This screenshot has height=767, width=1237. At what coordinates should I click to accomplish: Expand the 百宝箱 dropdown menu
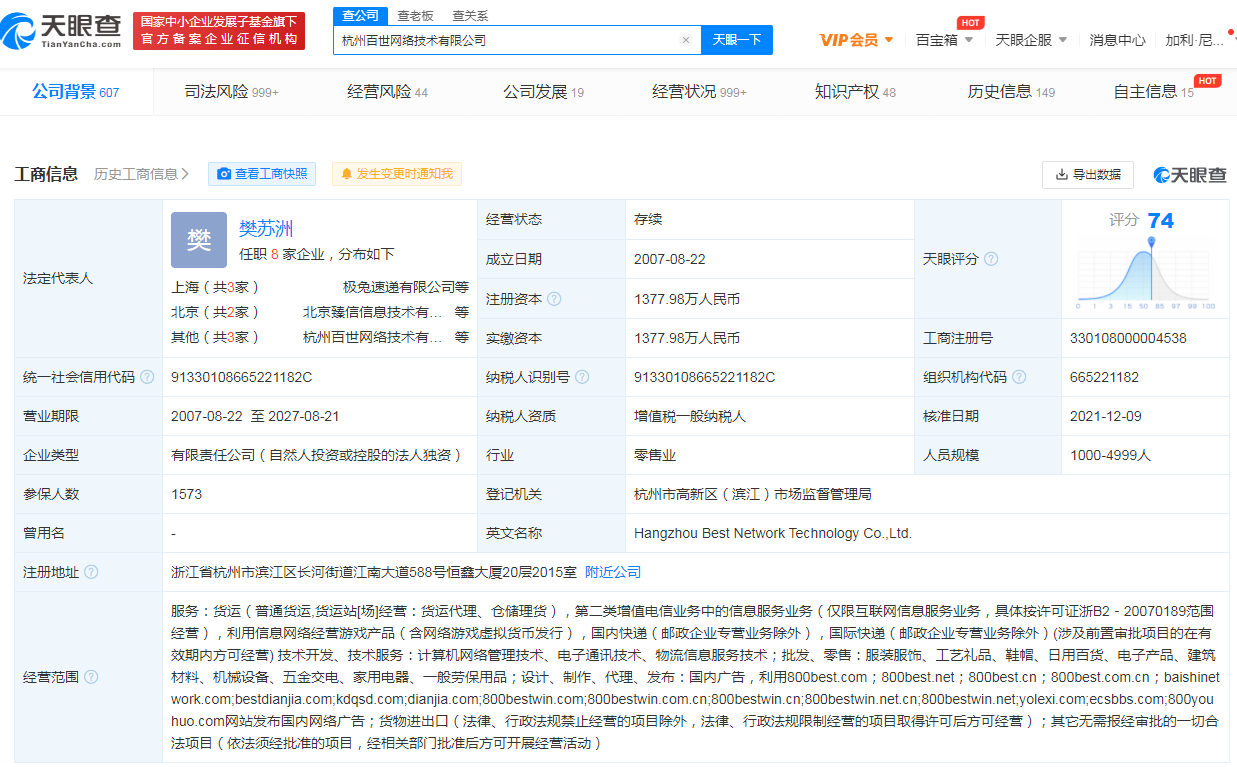(944, 40)
